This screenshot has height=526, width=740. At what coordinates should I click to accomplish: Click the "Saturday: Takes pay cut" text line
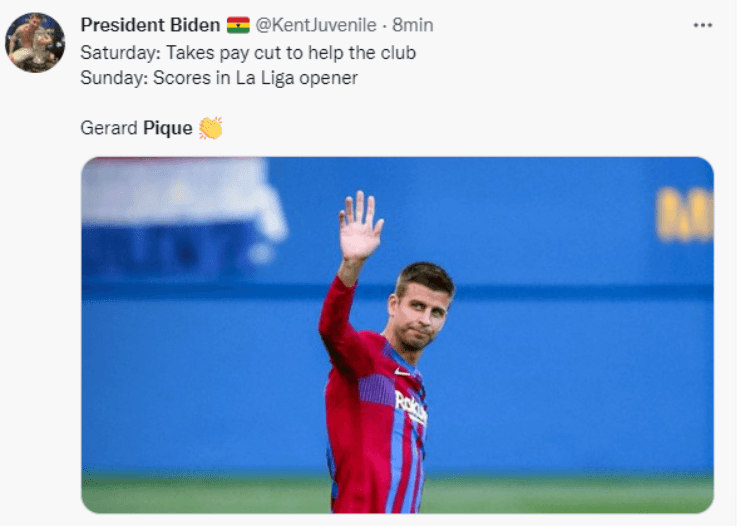pos(248,53)
